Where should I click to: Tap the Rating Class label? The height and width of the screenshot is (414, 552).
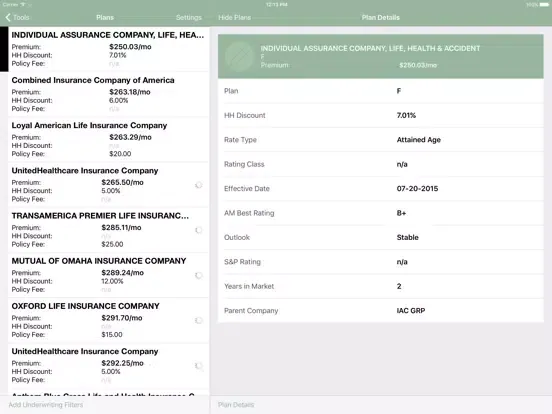(244, 164)
